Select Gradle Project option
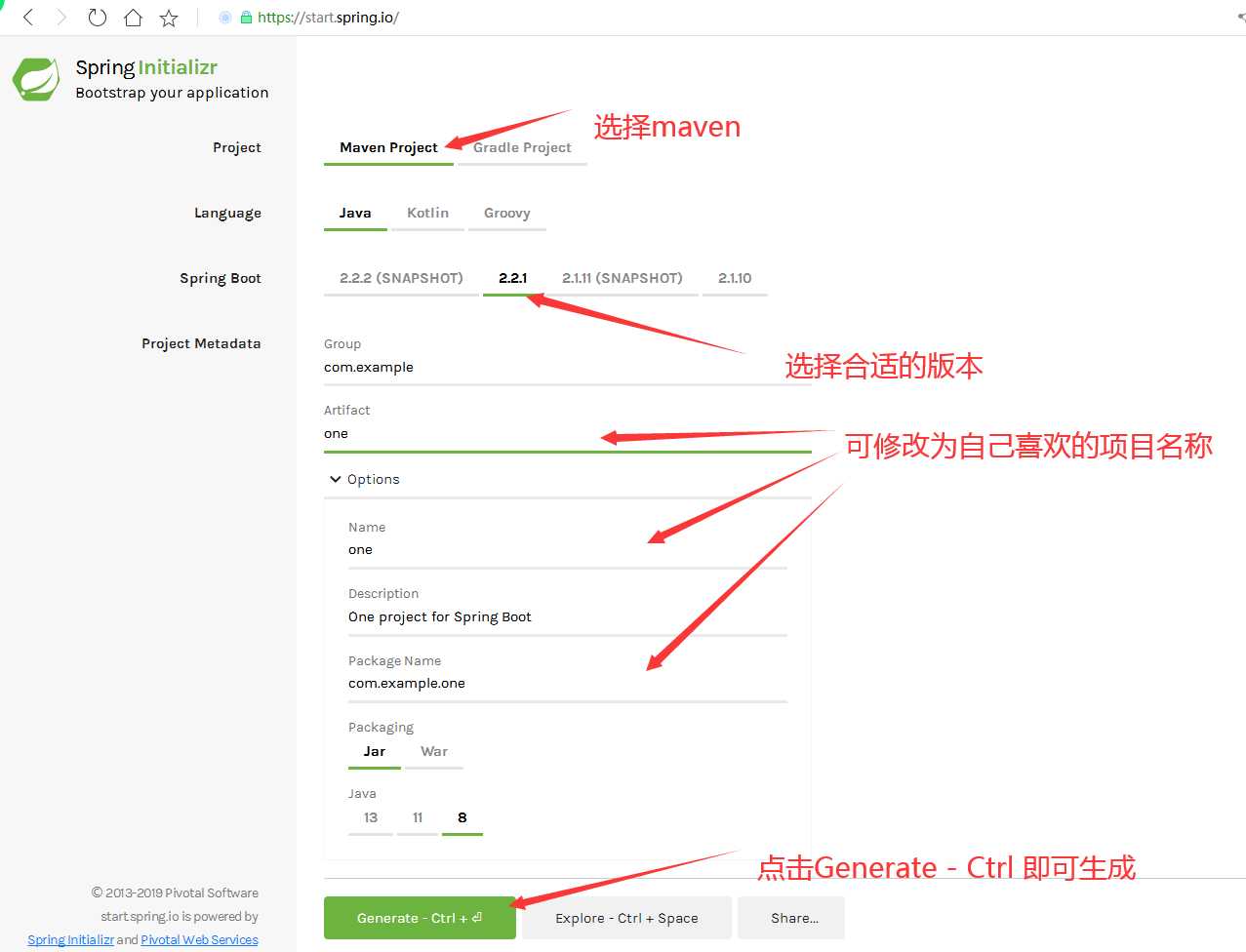The image size is (1246, 952). 522,147
